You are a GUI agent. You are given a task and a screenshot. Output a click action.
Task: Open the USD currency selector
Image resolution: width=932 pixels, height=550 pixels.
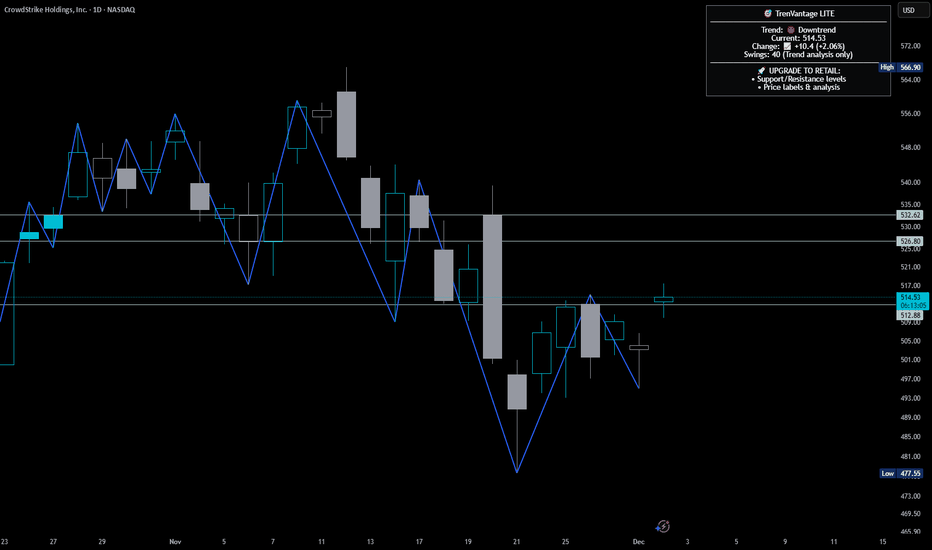(x=909, y=11)
